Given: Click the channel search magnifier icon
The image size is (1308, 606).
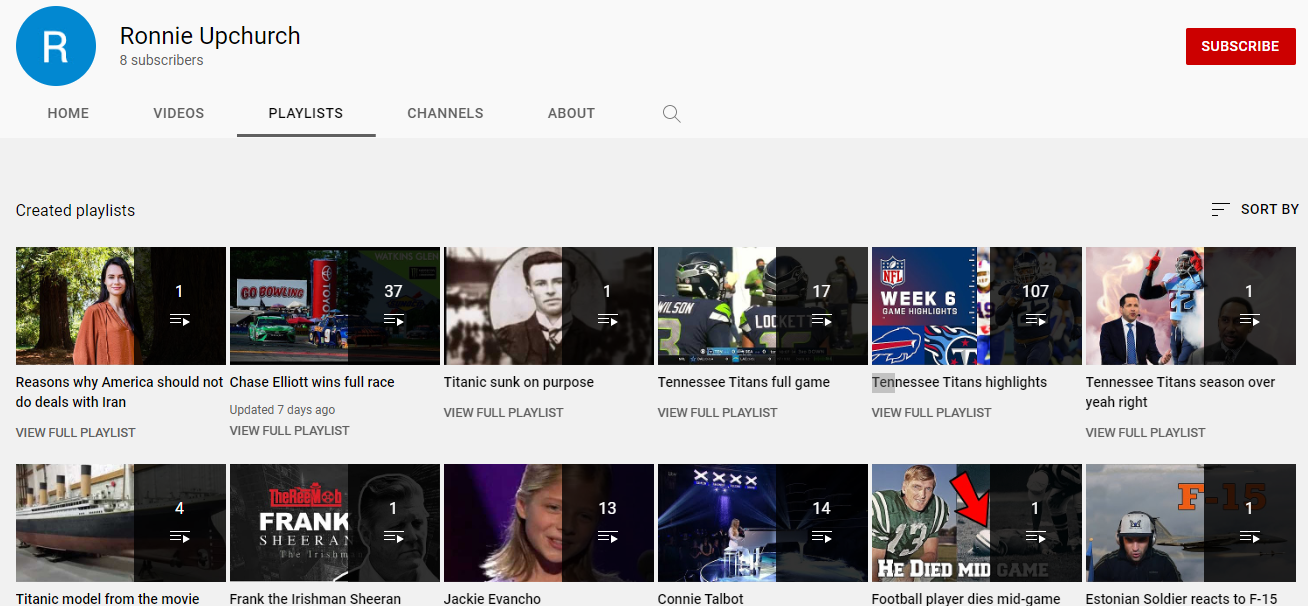Looking at the screenshot, I should [672, 114].
